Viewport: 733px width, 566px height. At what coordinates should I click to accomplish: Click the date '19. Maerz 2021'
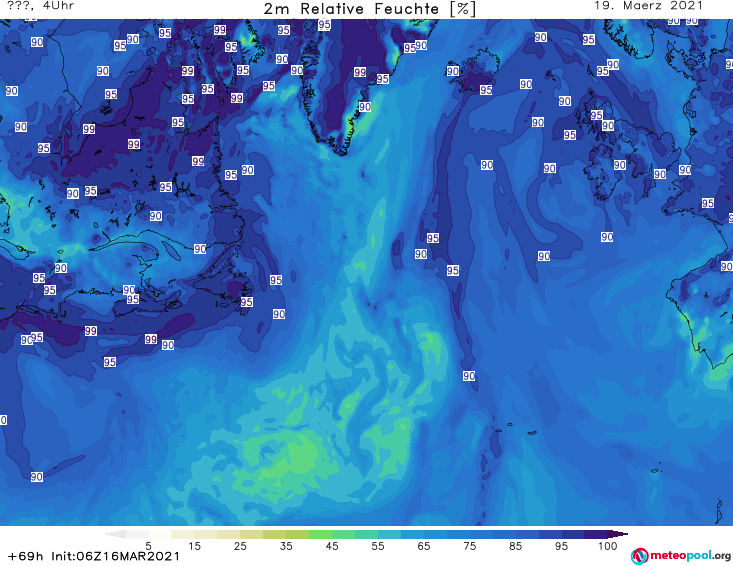point(648,6)
